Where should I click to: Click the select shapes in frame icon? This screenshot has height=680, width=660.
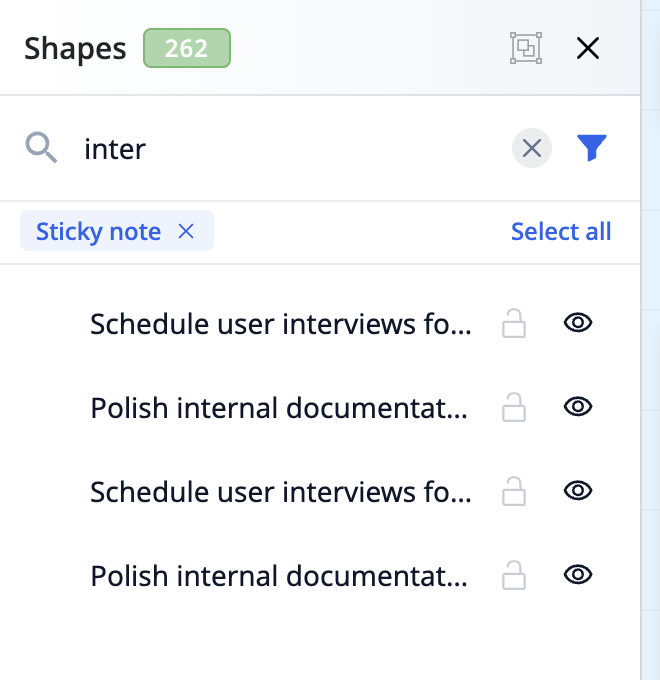click(x=526, y=48)
